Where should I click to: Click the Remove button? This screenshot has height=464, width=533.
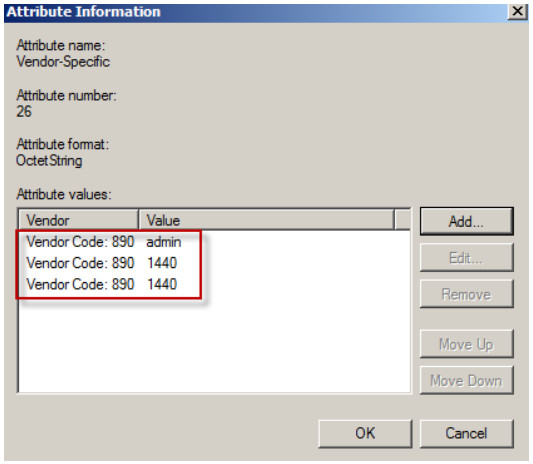(466, 294)
